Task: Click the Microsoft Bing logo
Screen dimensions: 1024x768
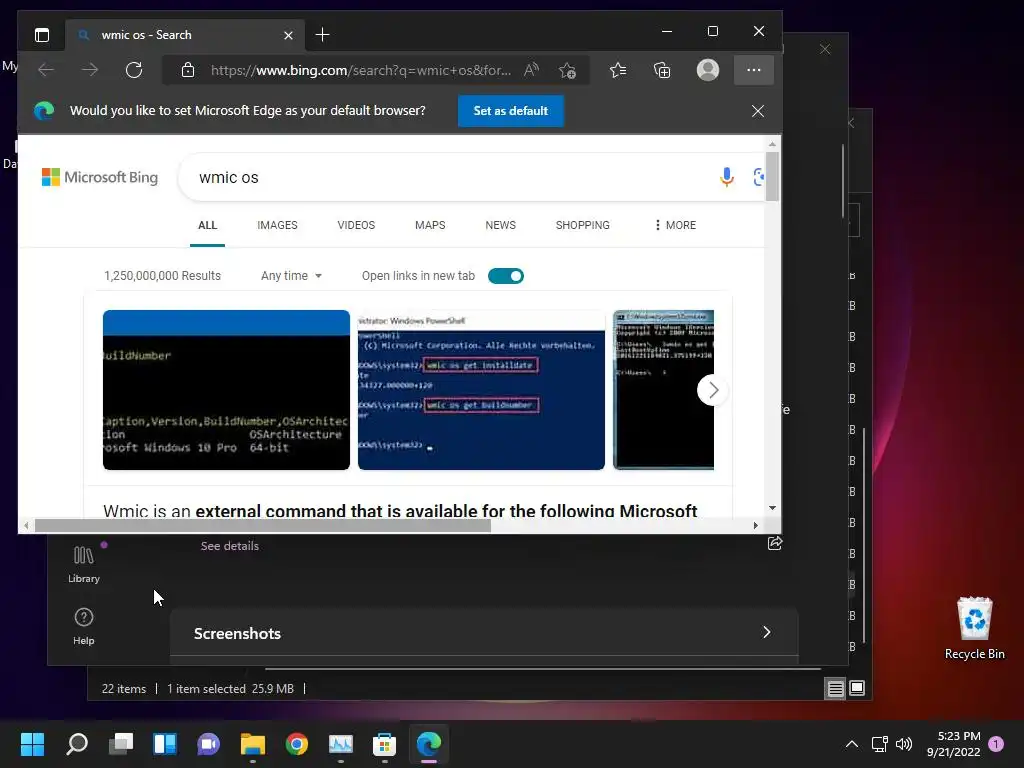Action: (100, 177)
